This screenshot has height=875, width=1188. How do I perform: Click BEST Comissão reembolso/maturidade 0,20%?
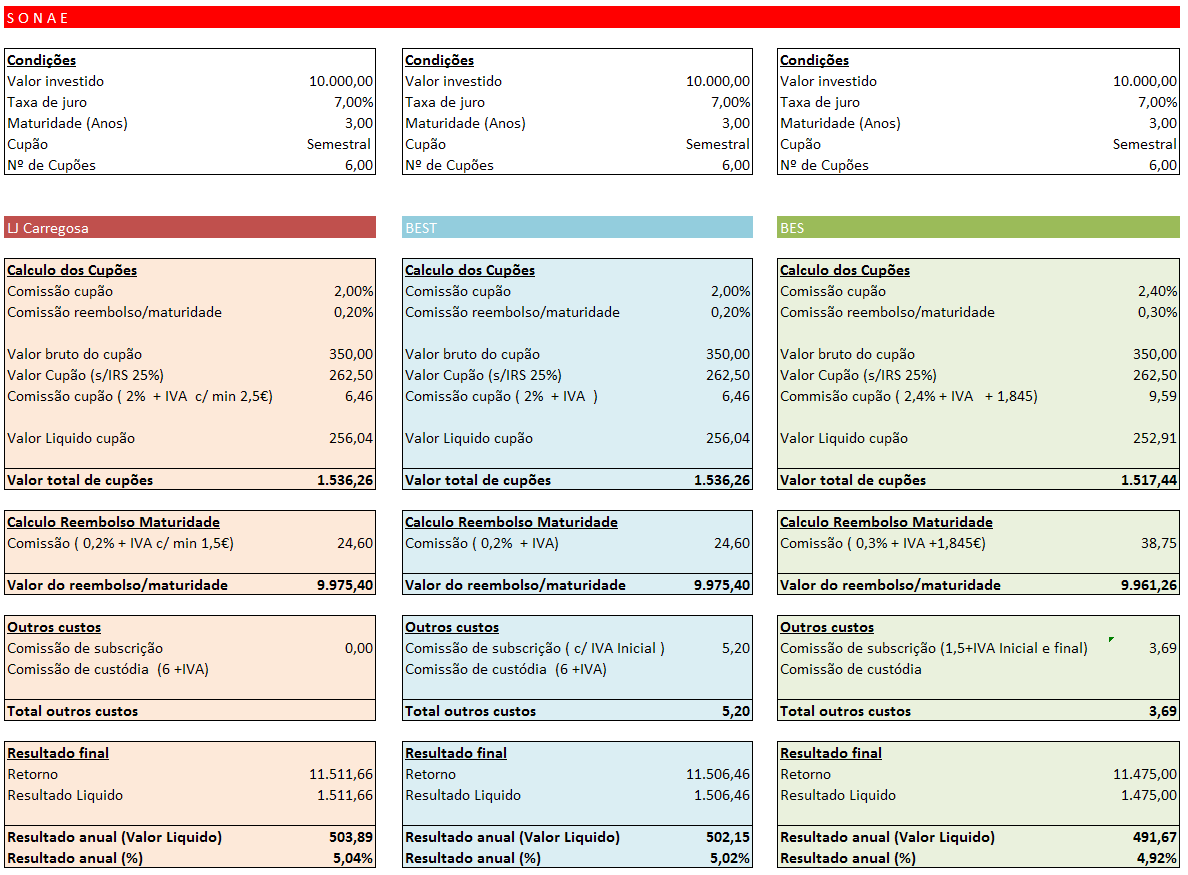pyautogui.click(x=730, y=312)
